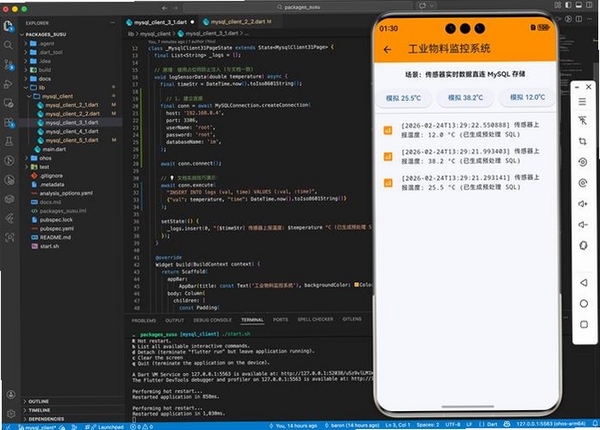This screenshot has width=600, height=430.
Task: Open the Remote Explorer view
Action: coord(8,103)
